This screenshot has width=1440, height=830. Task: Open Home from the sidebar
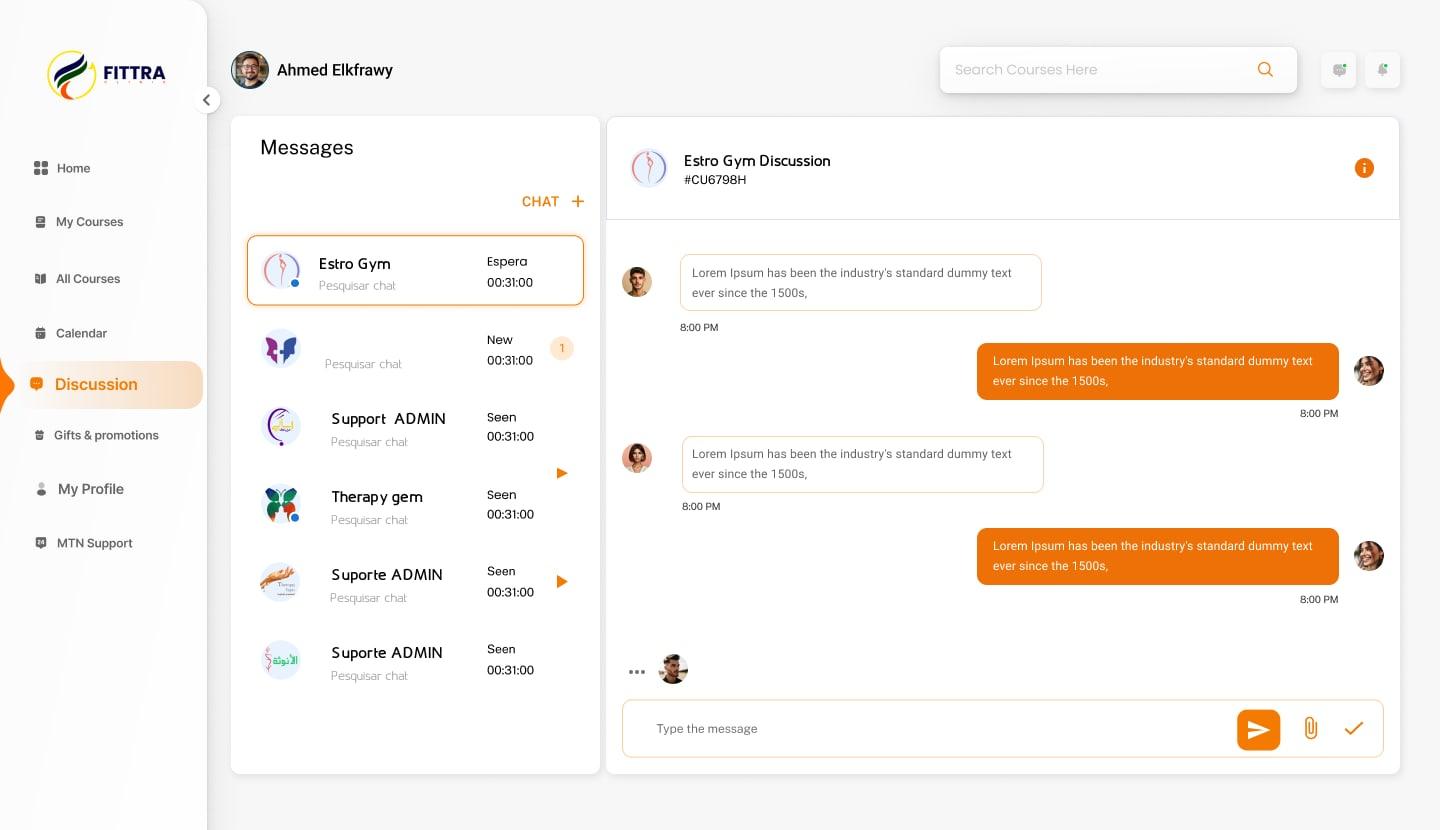62,168
